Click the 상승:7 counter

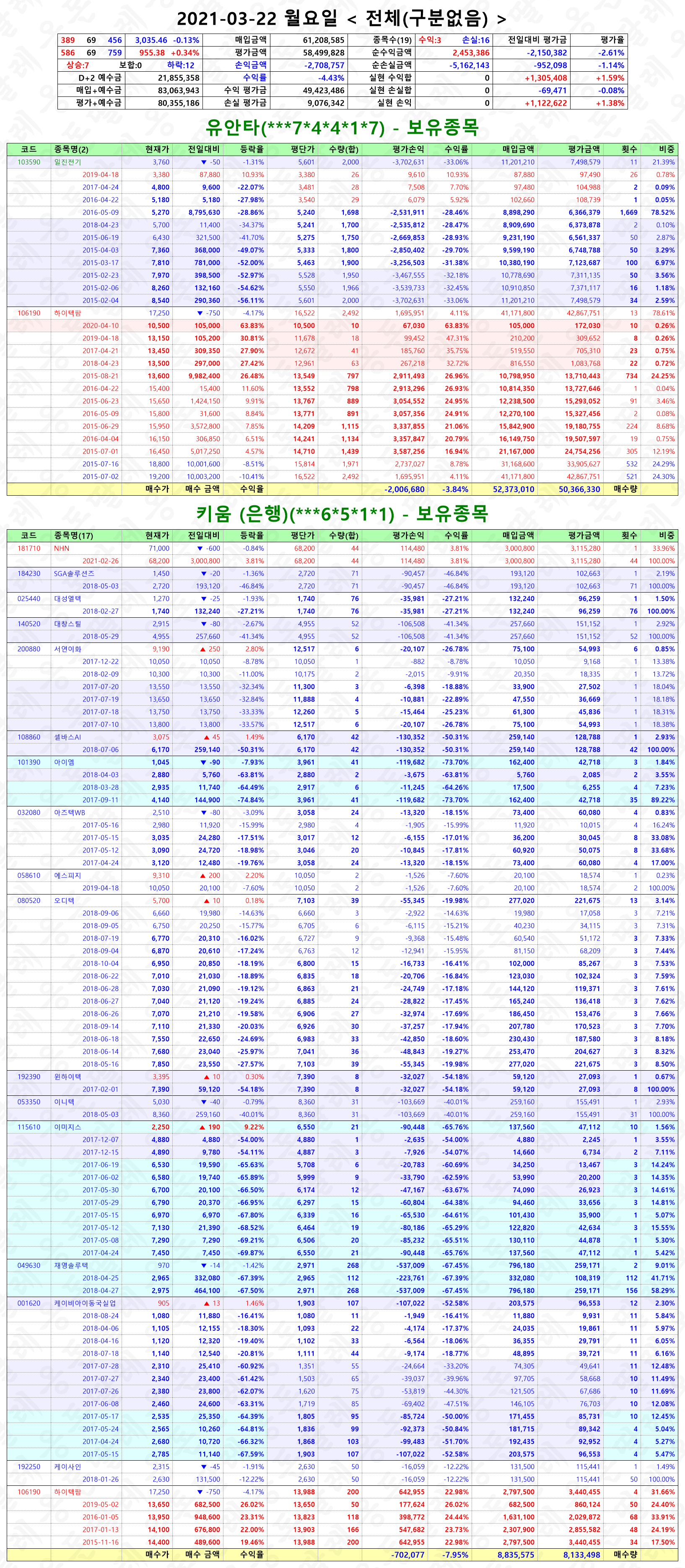[78, 65]
